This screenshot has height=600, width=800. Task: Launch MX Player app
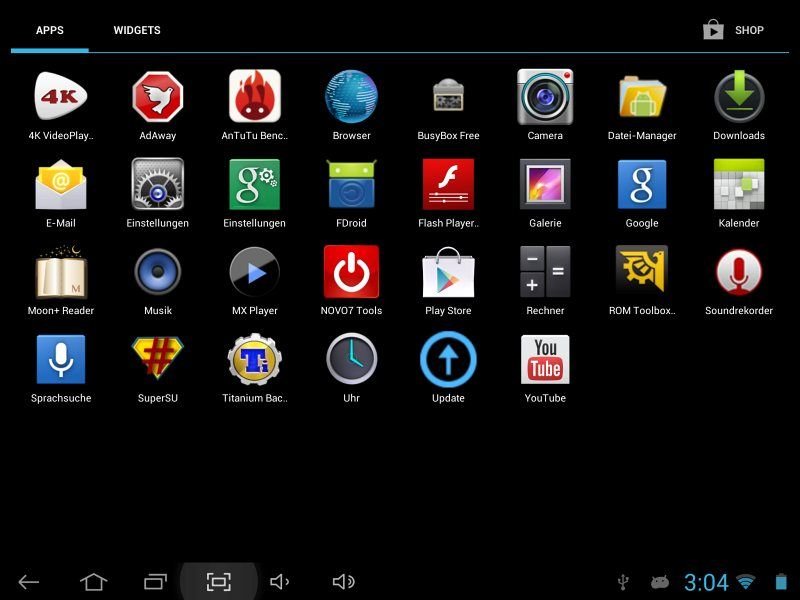point(255,272)
